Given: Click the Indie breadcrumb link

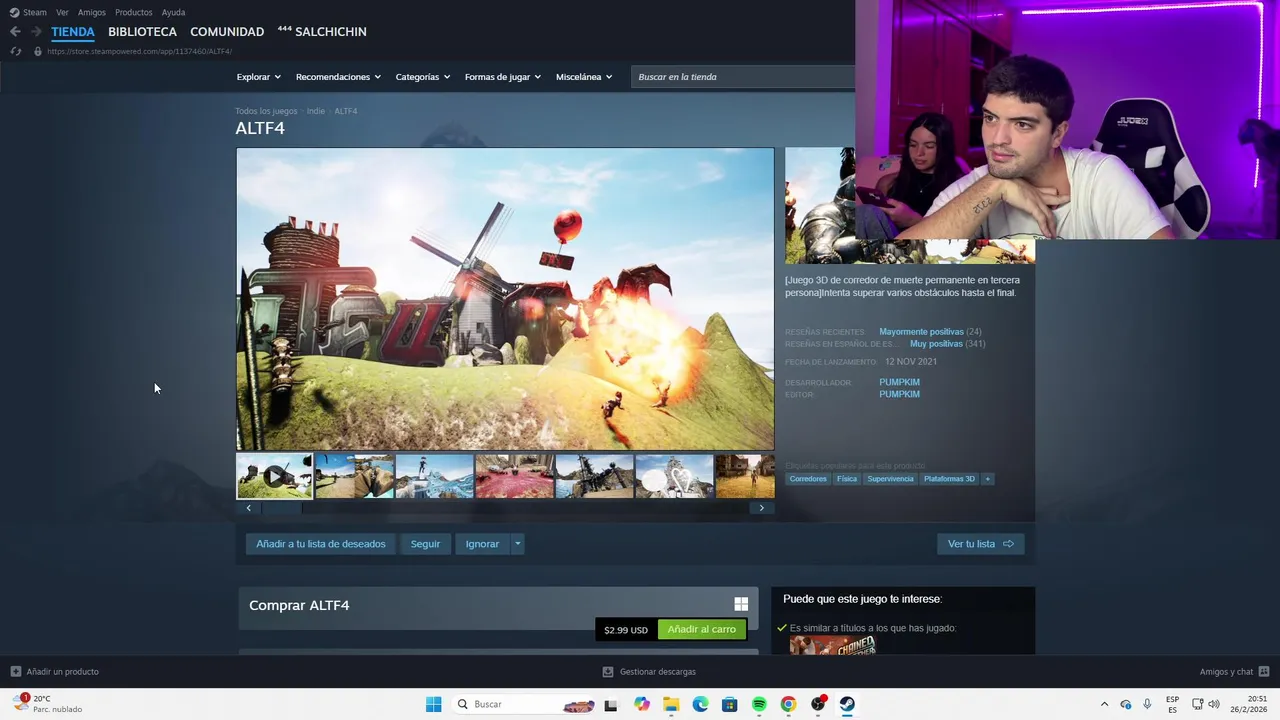Looking at the screenshot, I should coord(316,111).
